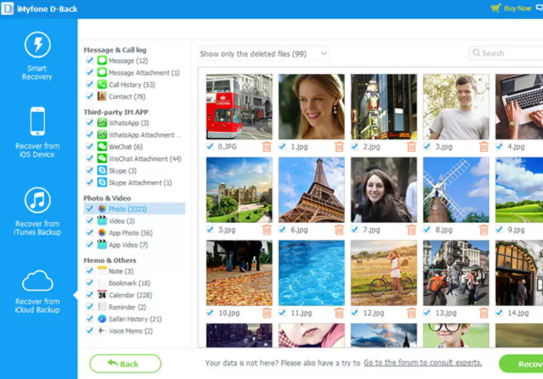The width and height of the screenshot is (543, 379).
Task: Open 'Go to the forum to consult experts' link
Action: coord(423,363)
